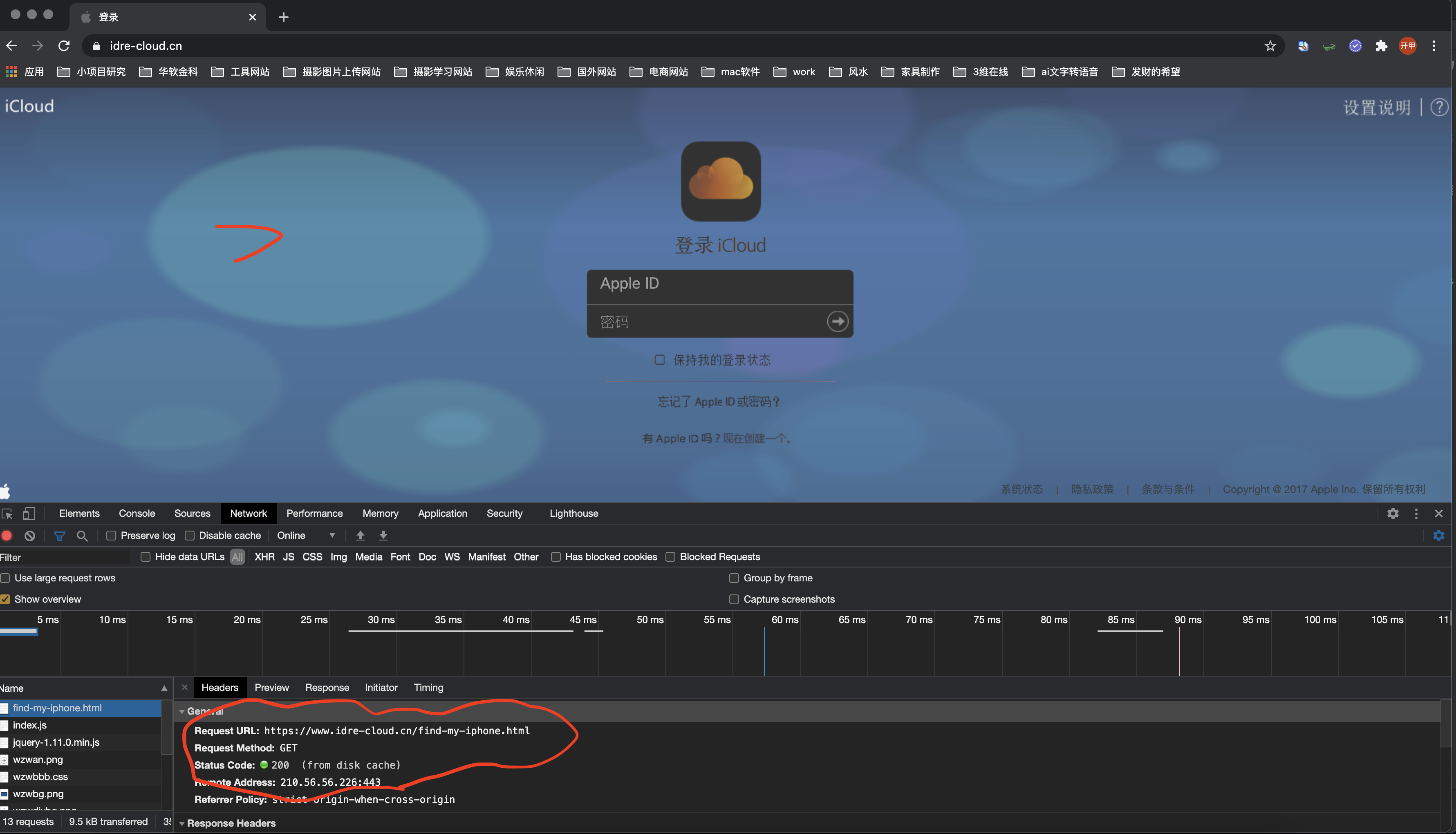Open the network search magnifier icon
Image resolution: width=1456 pixels, height=834 pixels.
pyautogui.click(x=82, y=536)
